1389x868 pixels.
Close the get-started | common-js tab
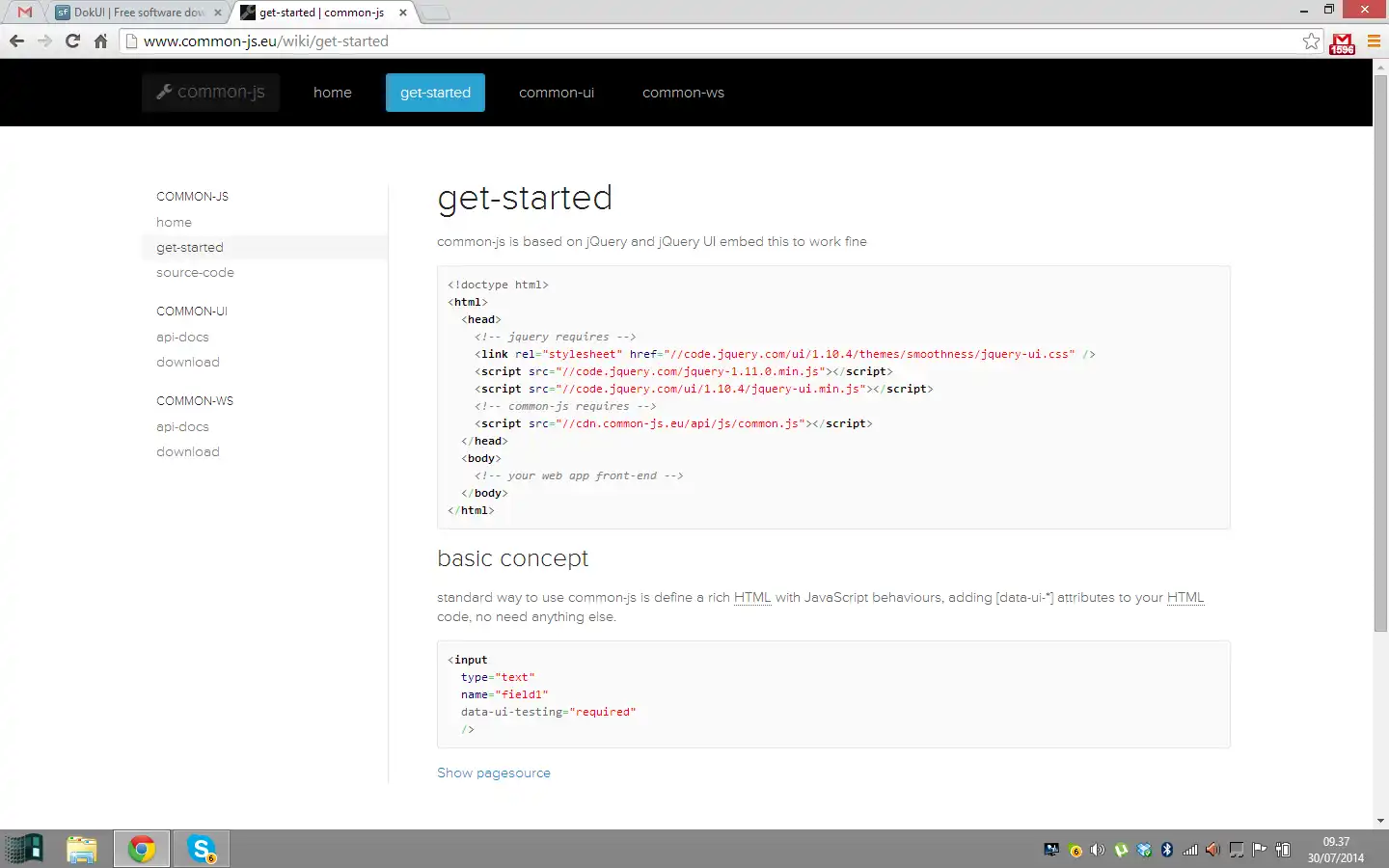pyautogui.click(x=403, y=13)
